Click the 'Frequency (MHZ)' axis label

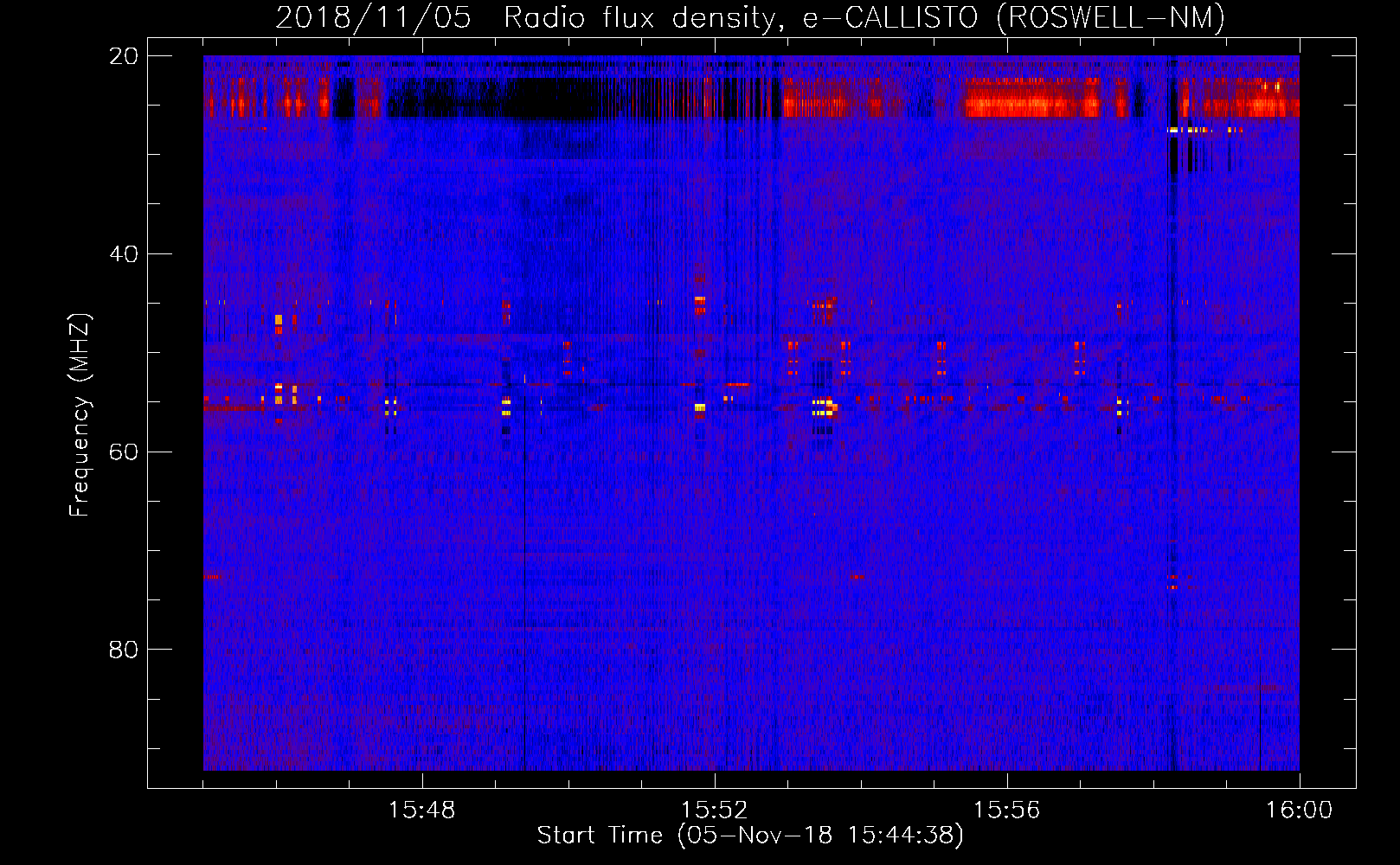80,415
